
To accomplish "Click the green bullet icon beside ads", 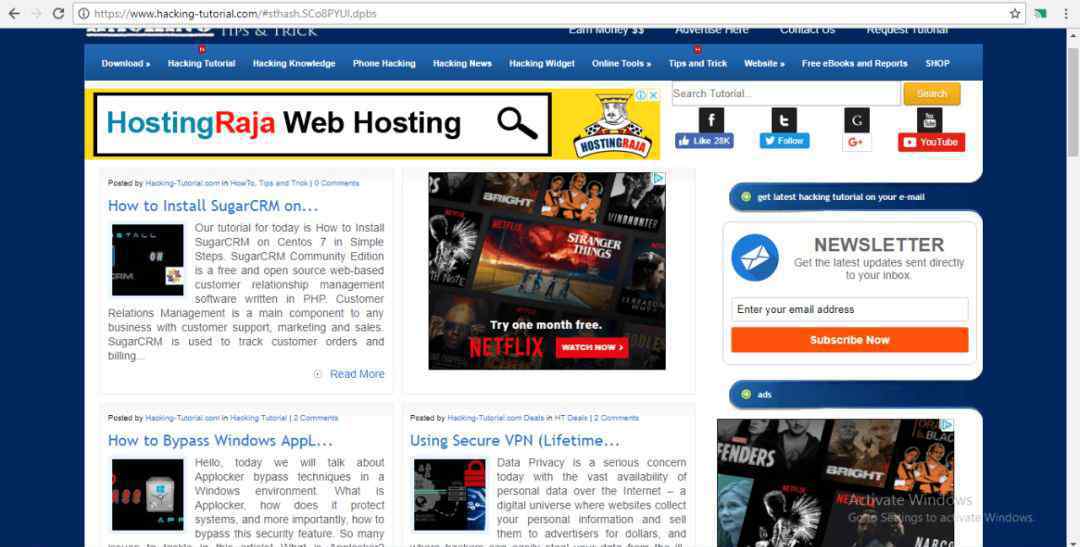I will [746, 395].
